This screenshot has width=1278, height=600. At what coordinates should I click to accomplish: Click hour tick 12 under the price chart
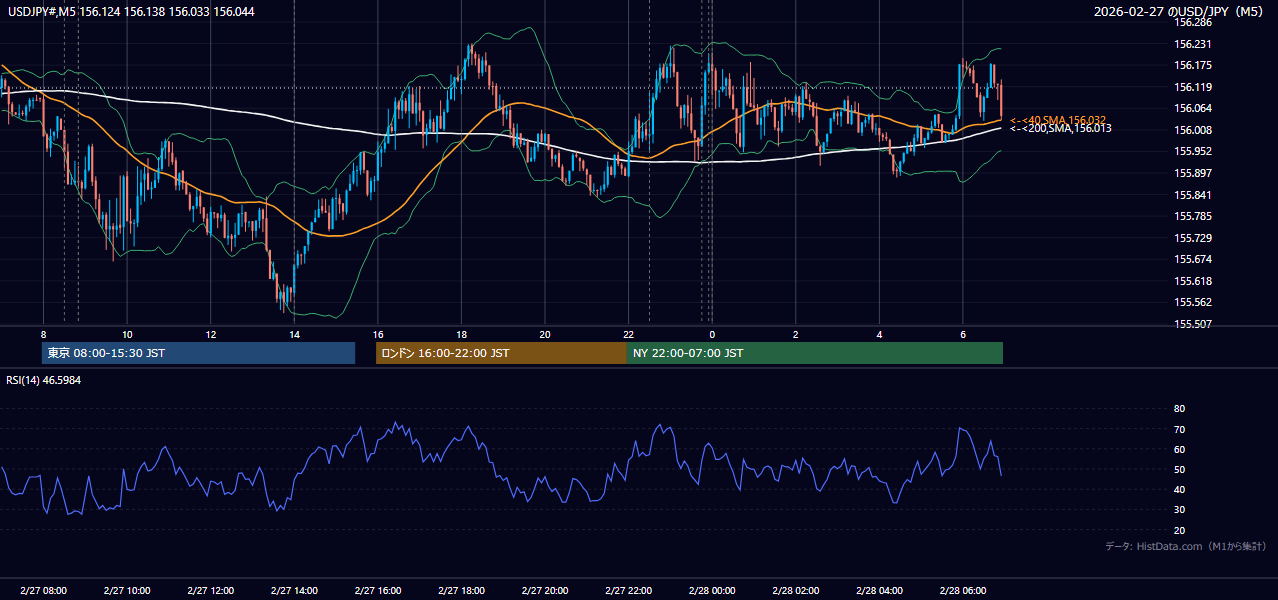(x=210, y=334)
